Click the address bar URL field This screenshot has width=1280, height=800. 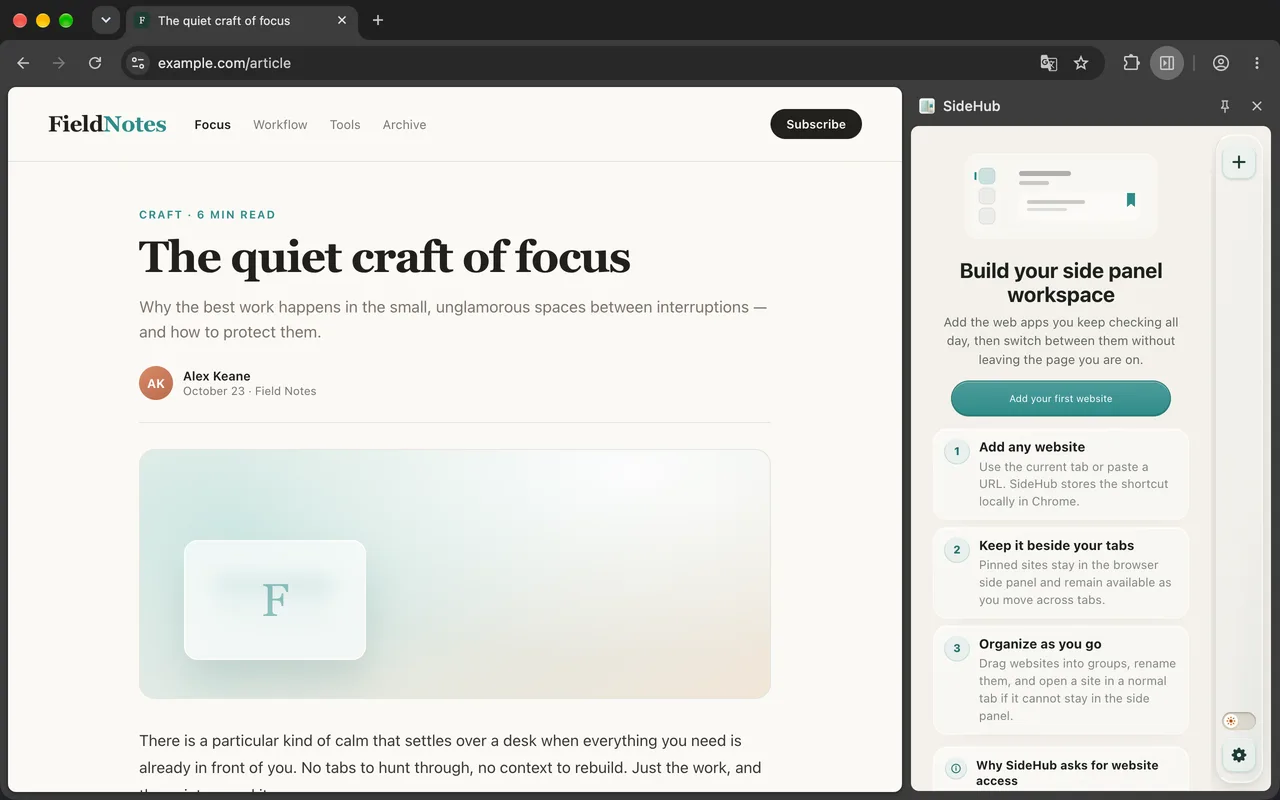pyautogui.click(x=590, y=63)
